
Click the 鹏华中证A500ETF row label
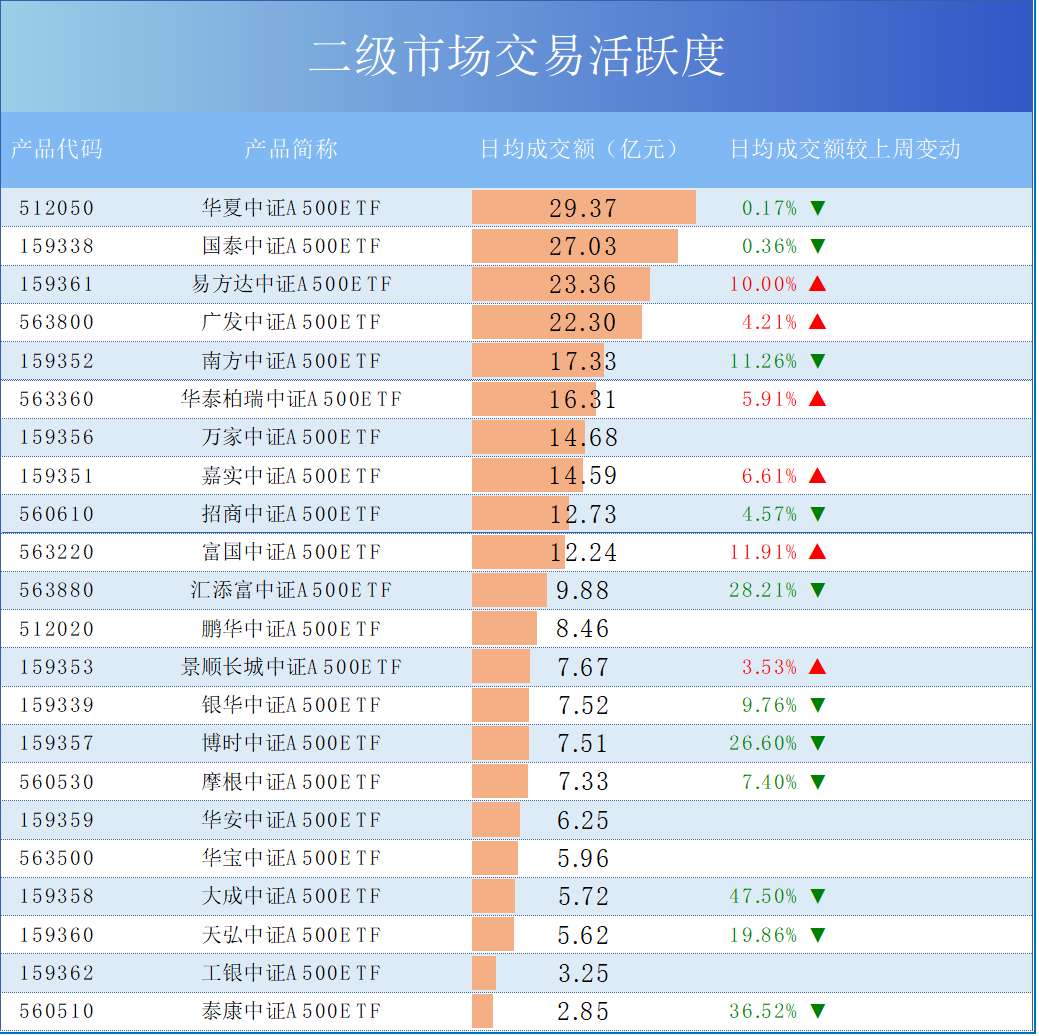[x=290, y=628]
